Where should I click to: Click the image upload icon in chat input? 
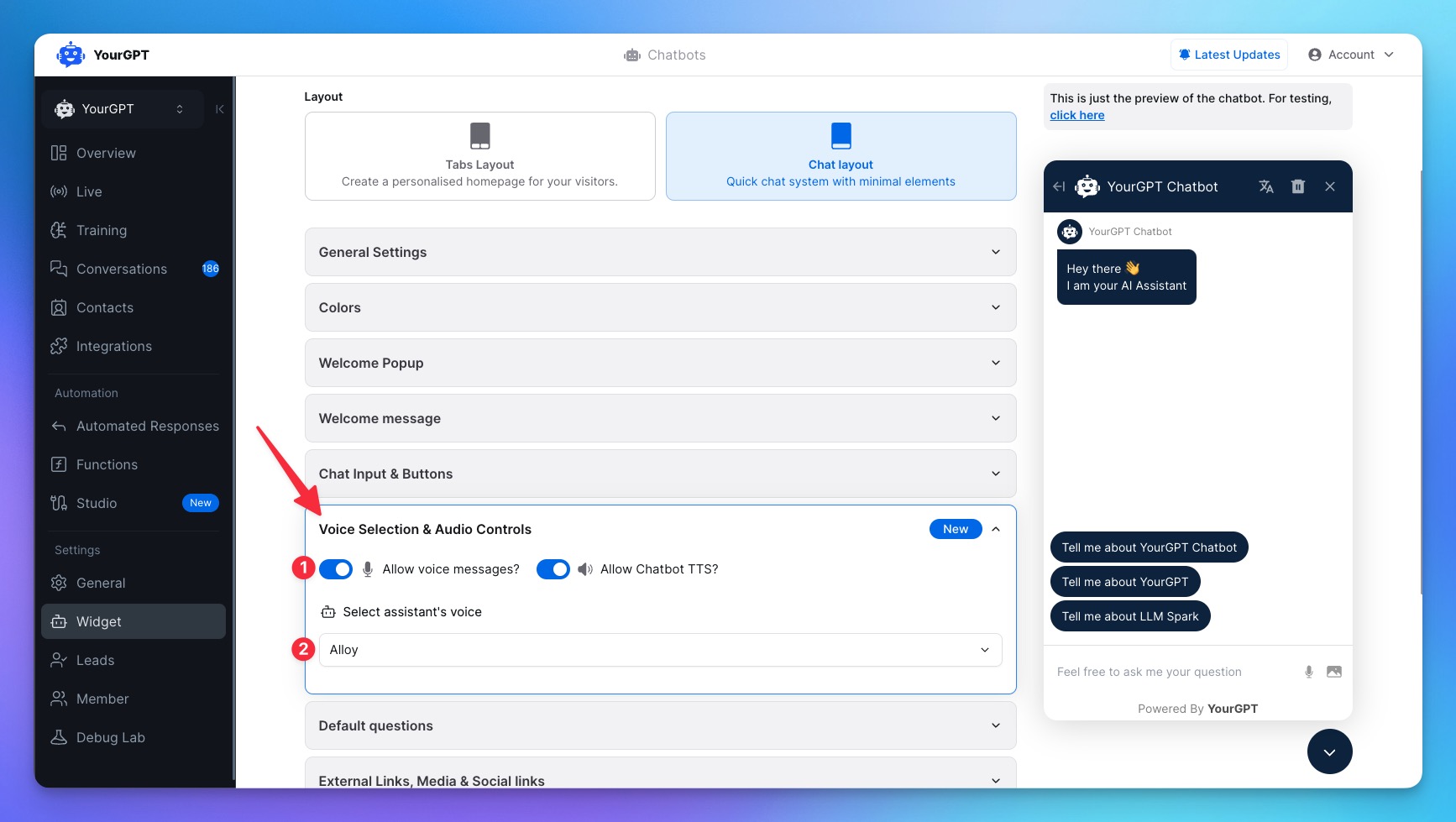(1334, 672)
